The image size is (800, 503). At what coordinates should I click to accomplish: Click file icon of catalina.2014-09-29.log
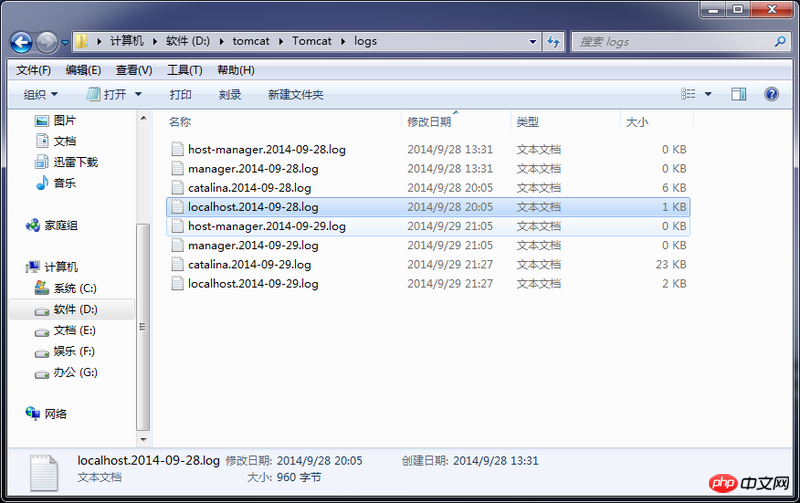(177, 264)
